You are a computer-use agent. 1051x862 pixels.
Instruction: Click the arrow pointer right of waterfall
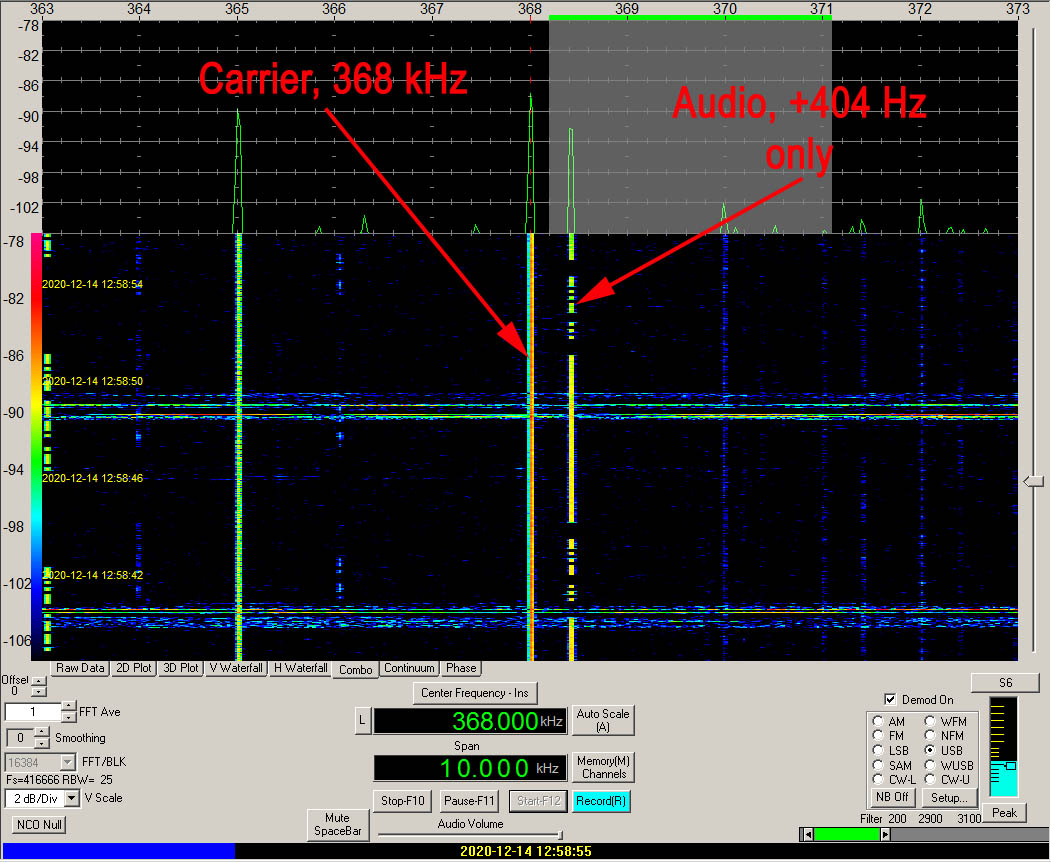pyautogui.click(x=1034, y=481)
